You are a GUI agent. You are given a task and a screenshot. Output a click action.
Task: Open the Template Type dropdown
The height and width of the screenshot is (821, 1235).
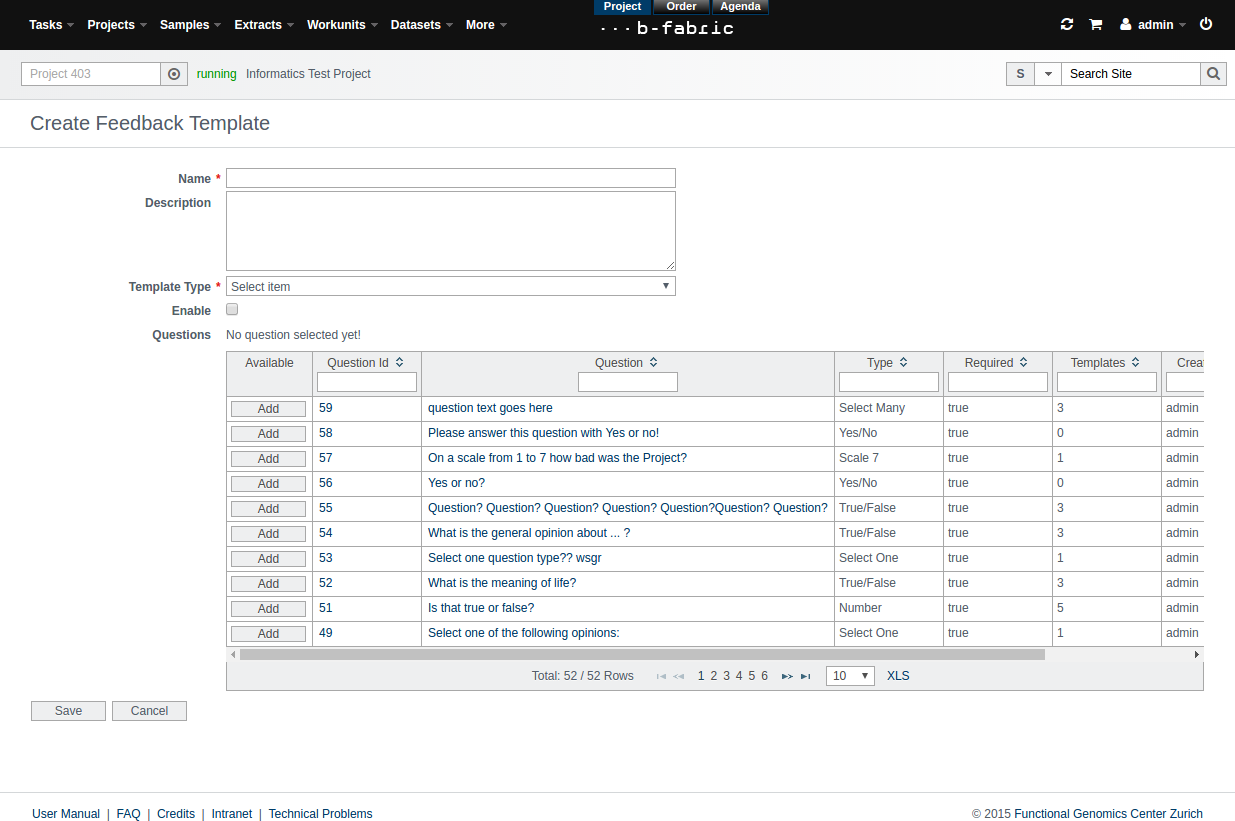point(450,286)
